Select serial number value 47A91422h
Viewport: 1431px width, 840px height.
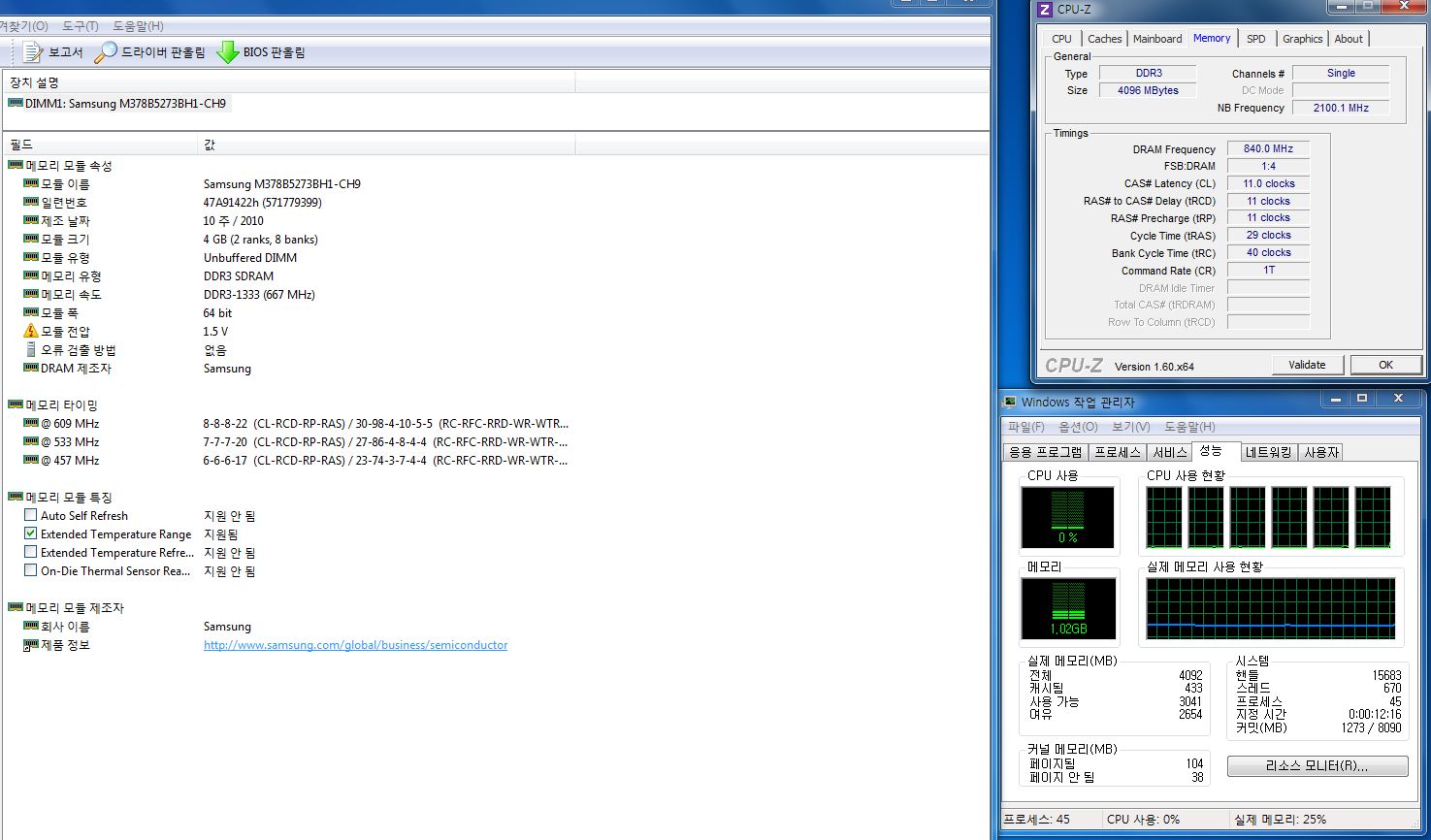[262, 202]
